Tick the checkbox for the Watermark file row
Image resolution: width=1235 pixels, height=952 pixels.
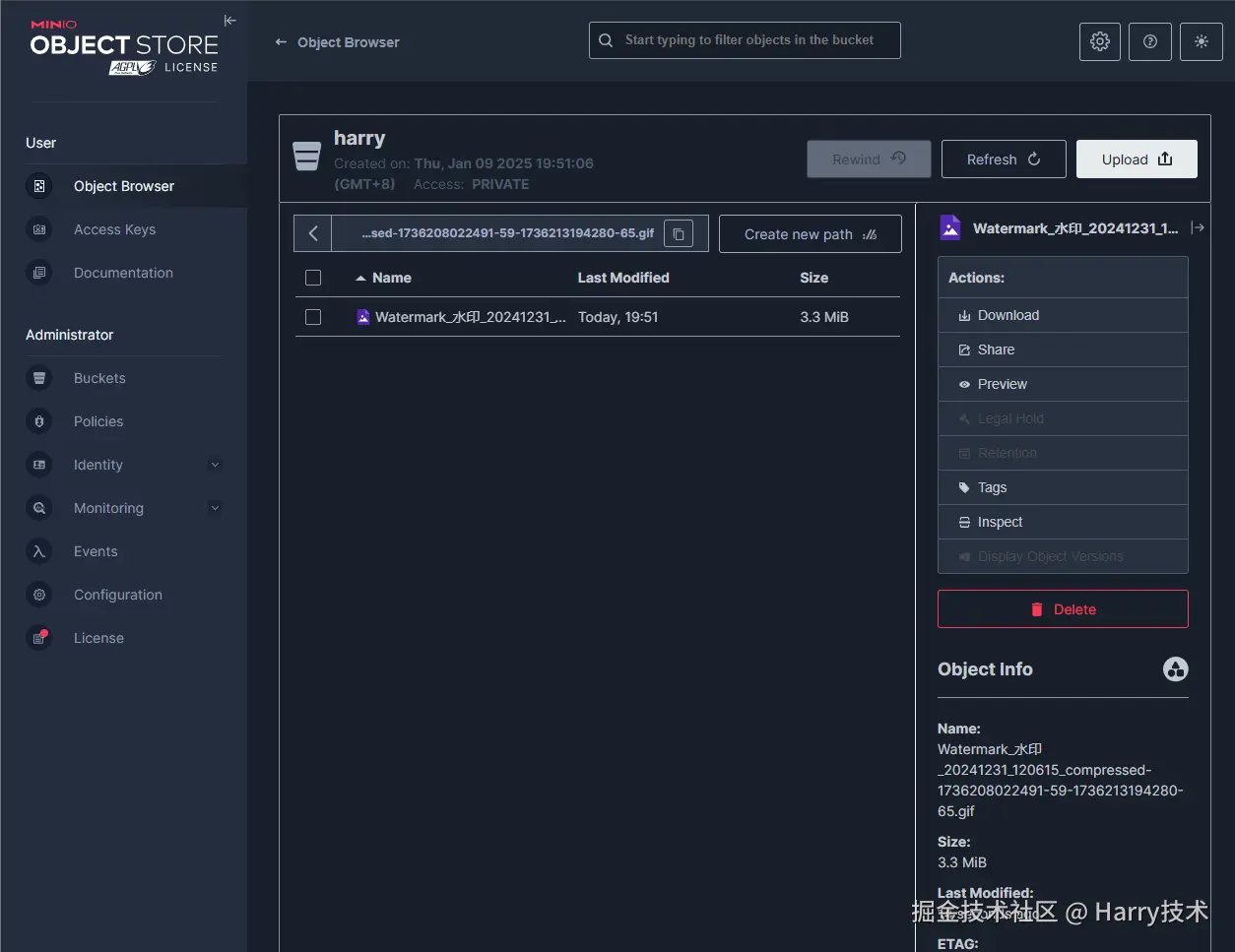coord(313,317)
